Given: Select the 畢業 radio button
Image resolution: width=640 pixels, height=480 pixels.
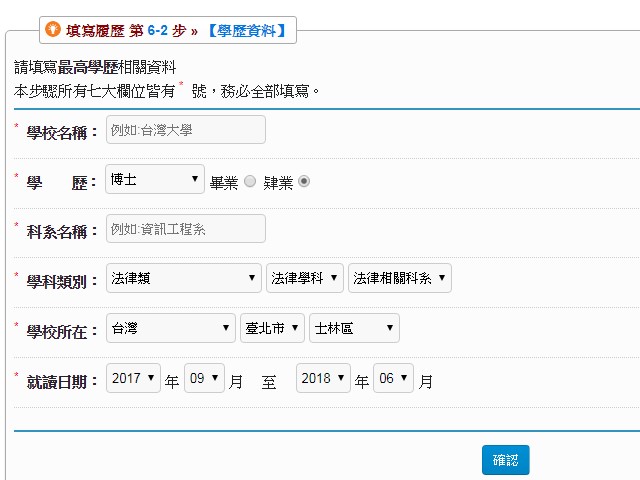Looking at the screenshot, I should click(250, 181).
